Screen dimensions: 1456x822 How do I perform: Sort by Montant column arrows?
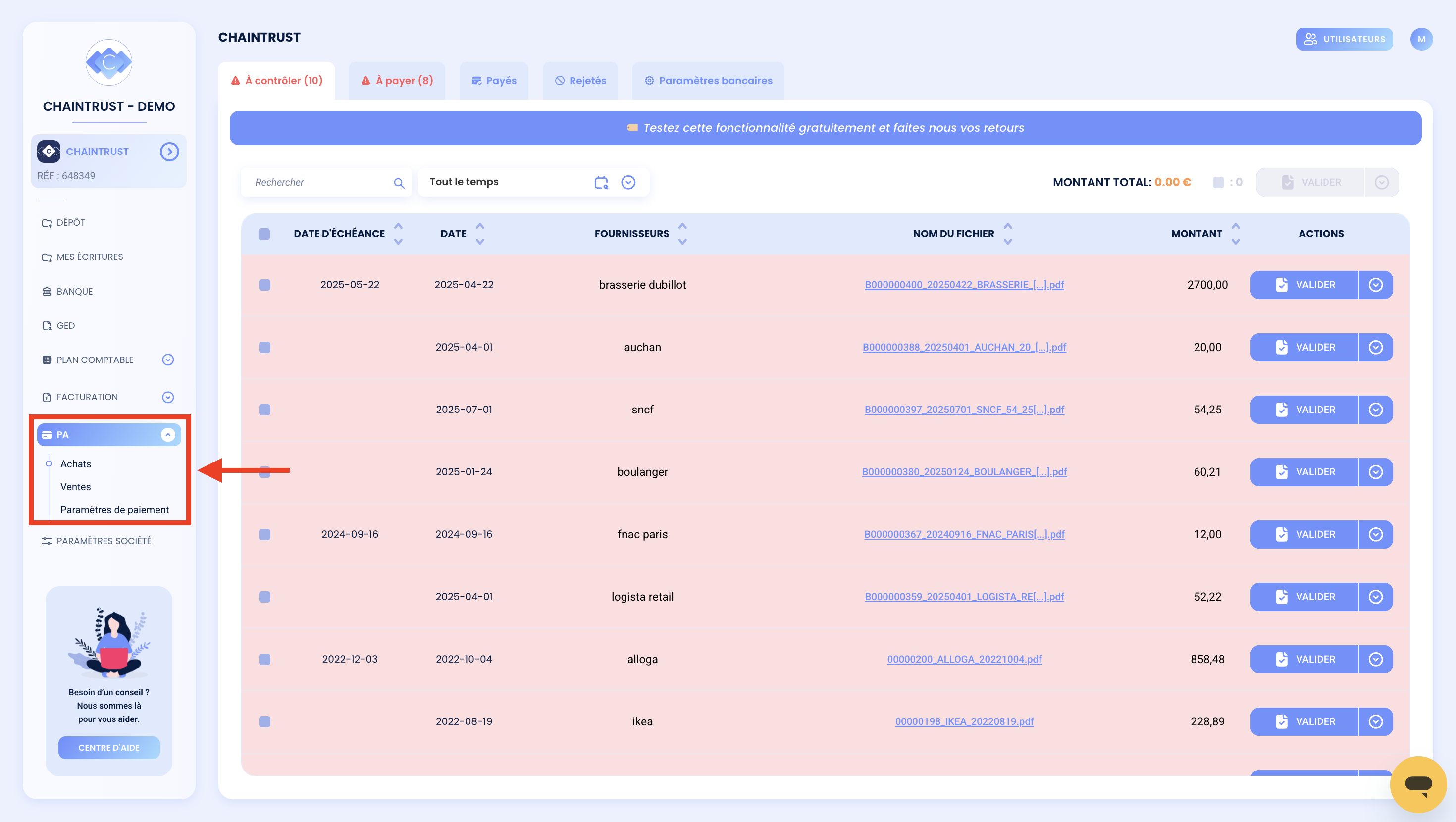1236,234
